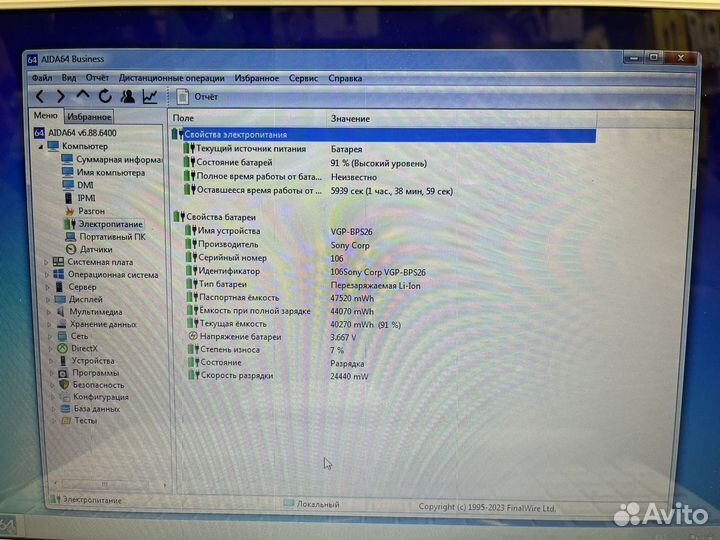Switch to the Избранное sidebar tab
This screenshot has width=720, height=540.
click(x=89, y=117)
